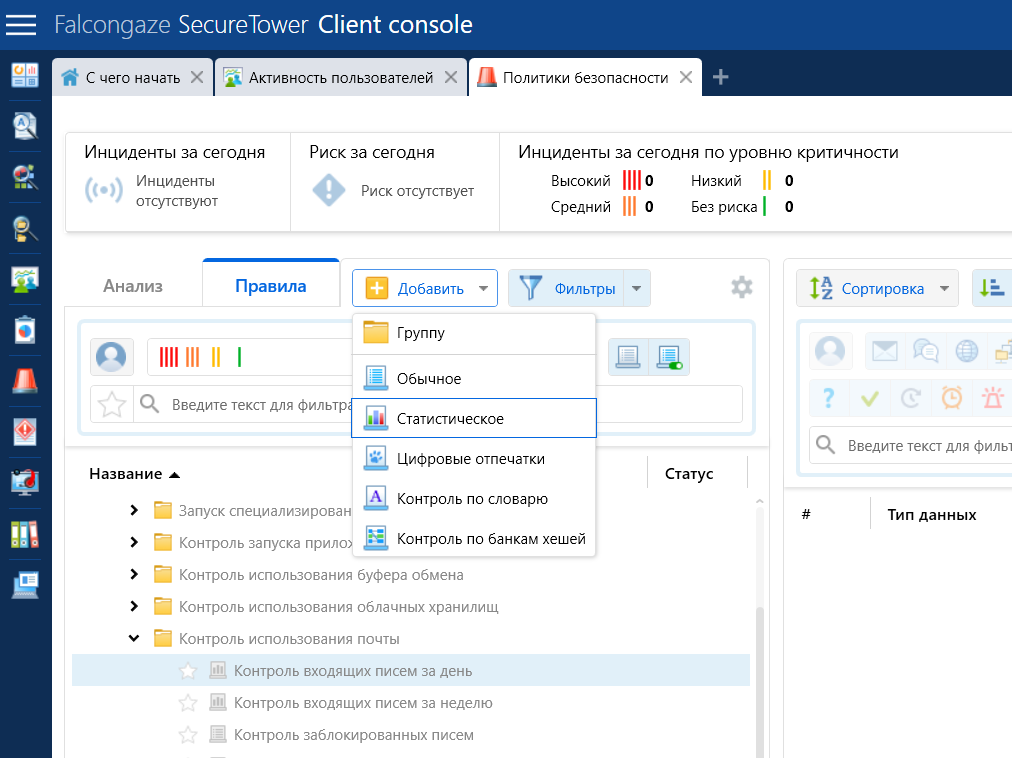The image size is (1012, 758).
Task: Toggle the no-risk green bar filter
Action: pos(239,356)
